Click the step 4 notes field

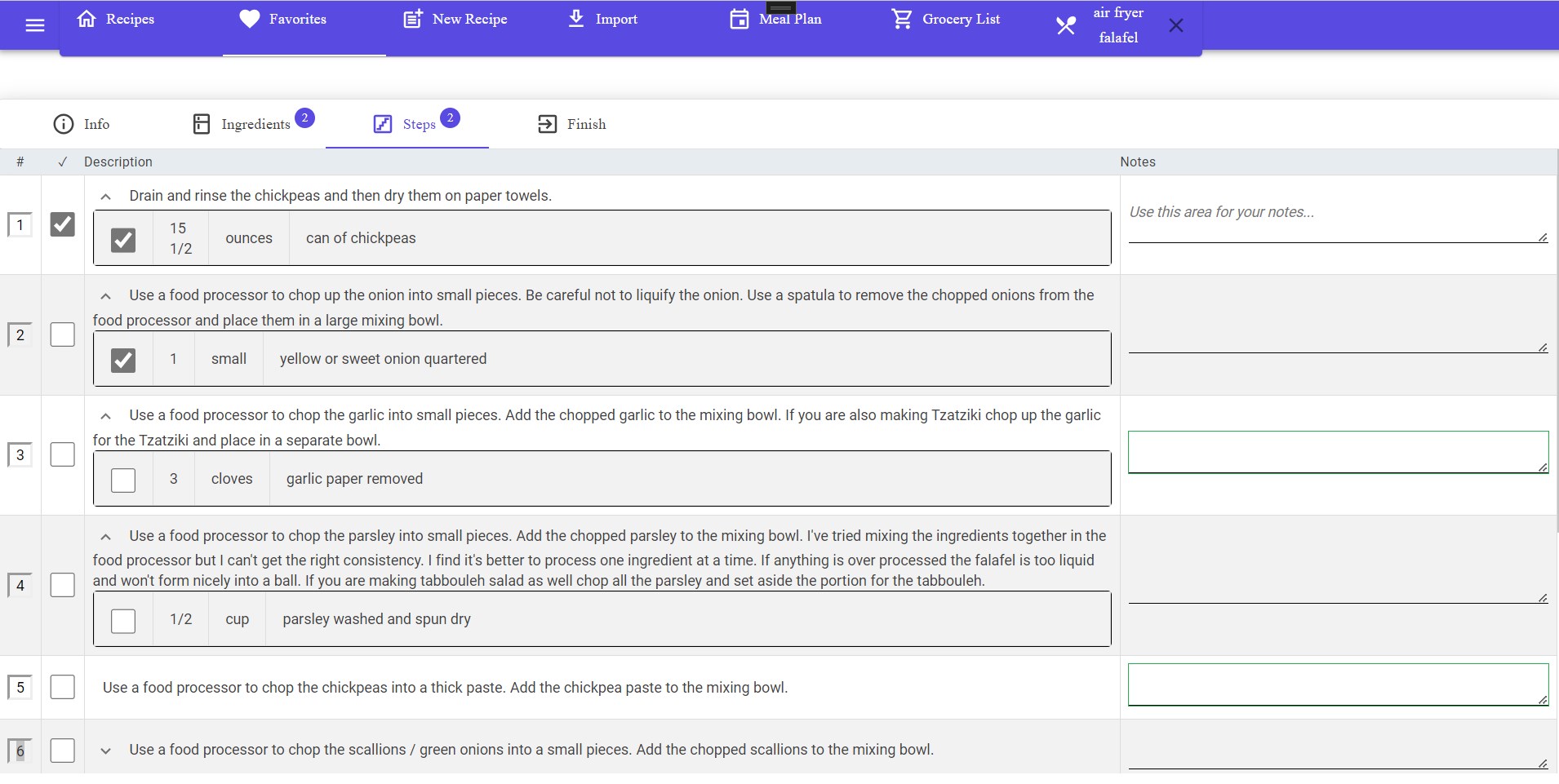tap(1339, 584)
